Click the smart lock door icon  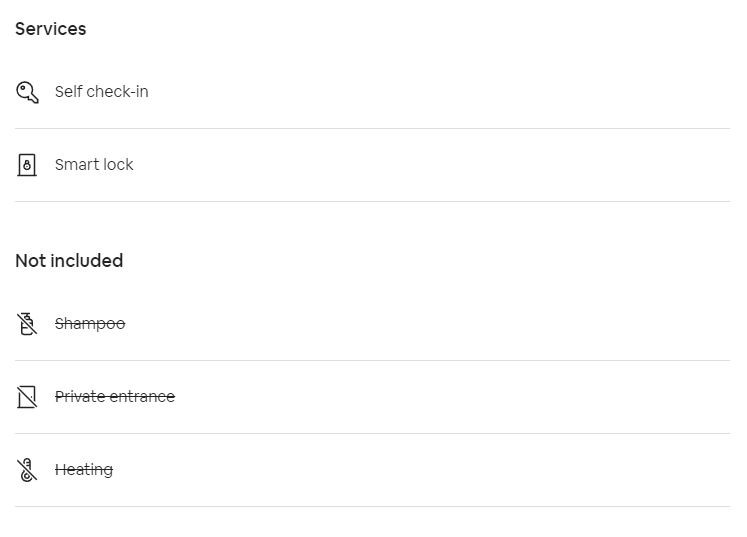click(x=27, y=165)
